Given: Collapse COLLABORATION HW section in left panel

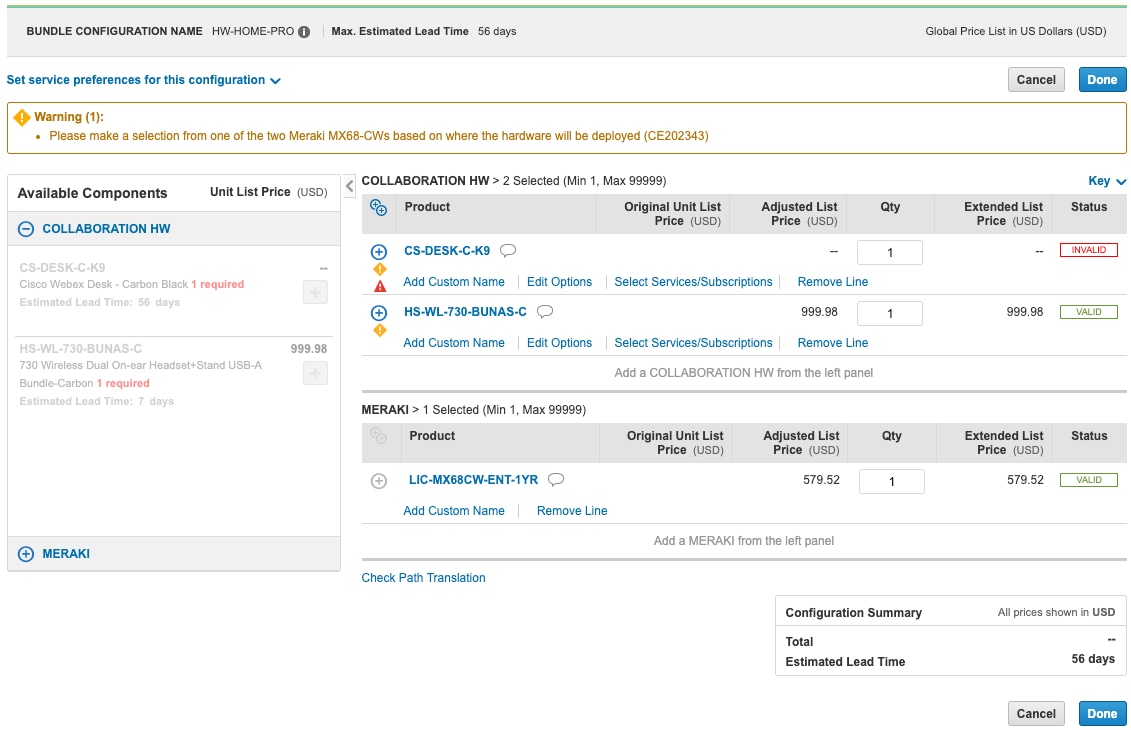Looking at the screenshot, I should coord(26,229).
